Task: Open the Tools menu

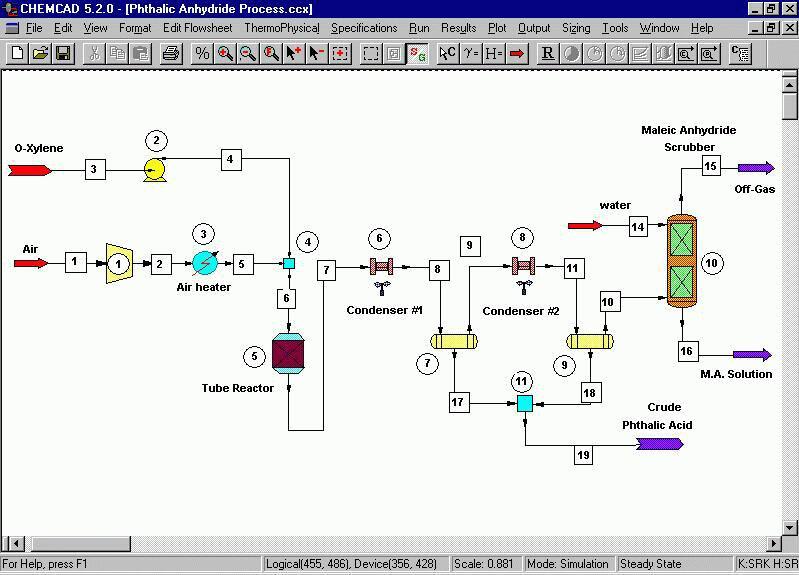Action: point(615,28)
